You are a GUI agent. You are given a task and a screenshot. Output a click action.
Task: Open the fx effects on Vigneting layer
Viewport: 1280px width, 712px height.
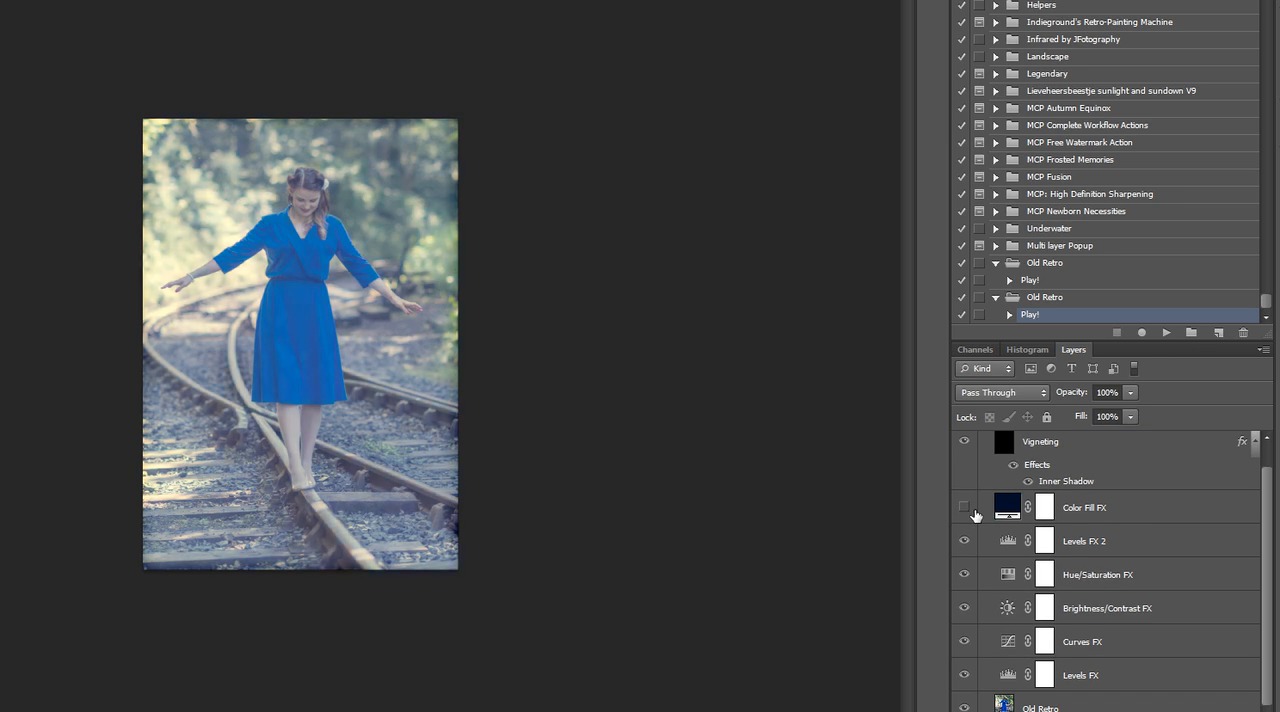pyautogui.click(x=1242, y=441)
